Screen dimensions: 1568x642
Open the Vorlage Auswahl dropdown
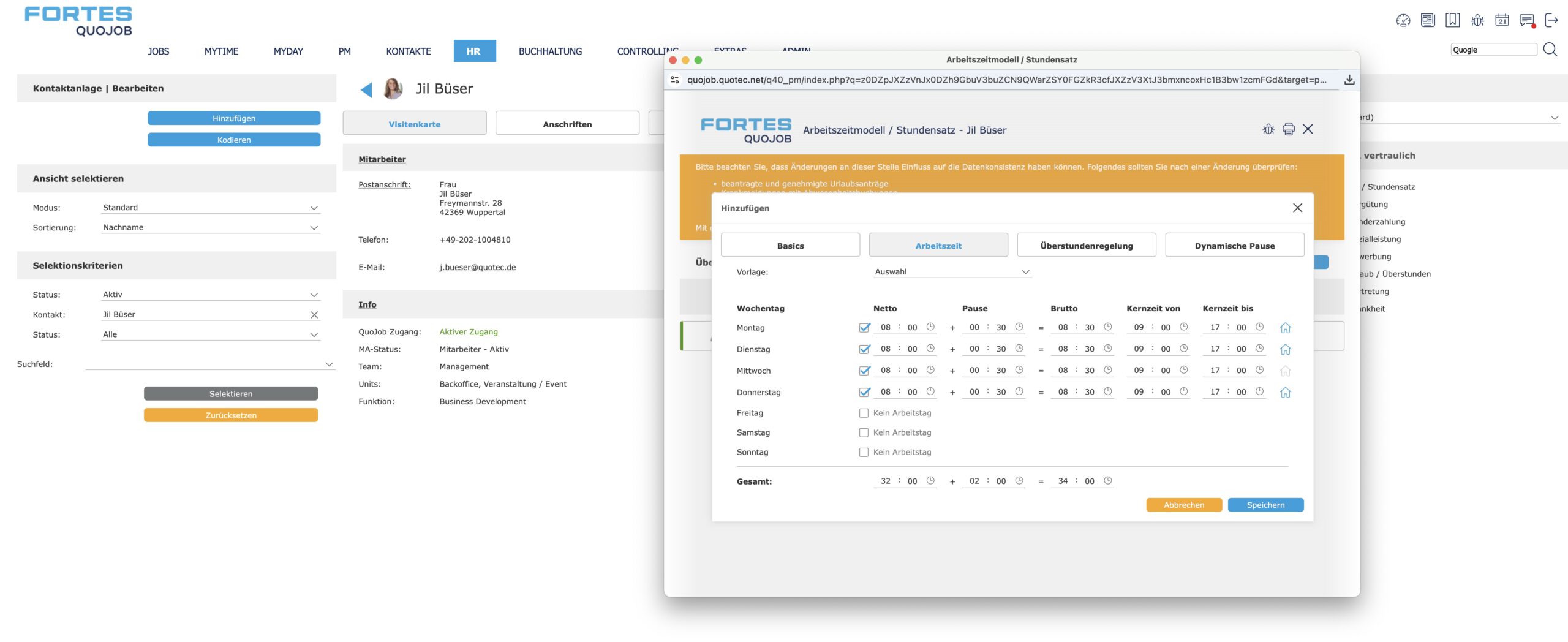951,271
